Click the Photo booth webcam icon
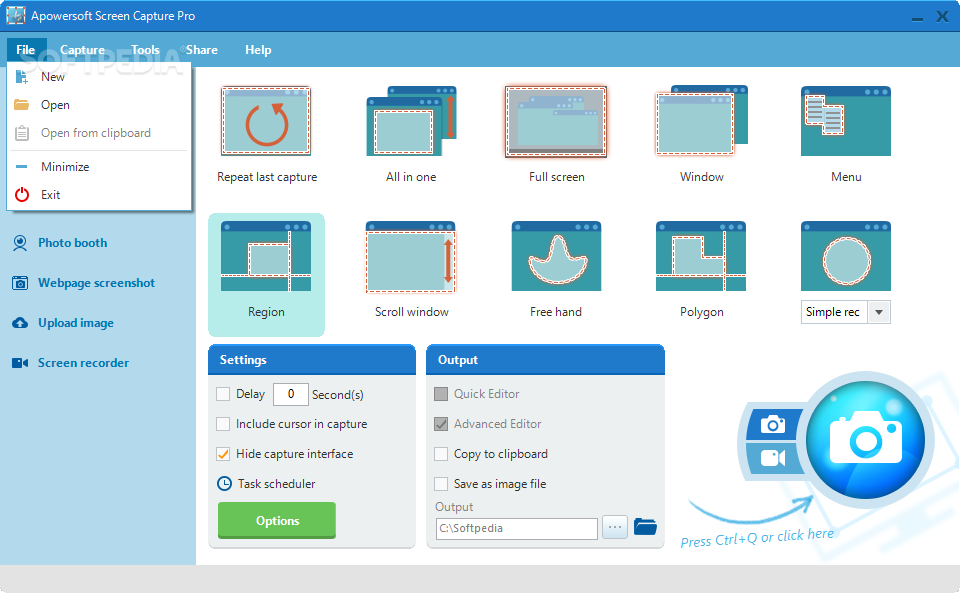The height and width of the screenshot is (593, 960). pyautogui.click(x=20, y=243)
